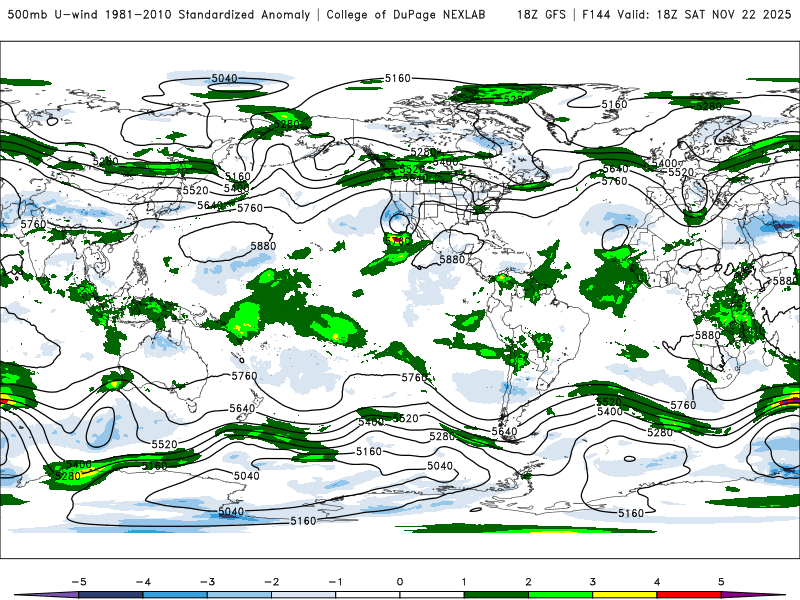Click the yellow 3 to 4 colorbar segment
800x600 pixels.
(x=624, y=595)
